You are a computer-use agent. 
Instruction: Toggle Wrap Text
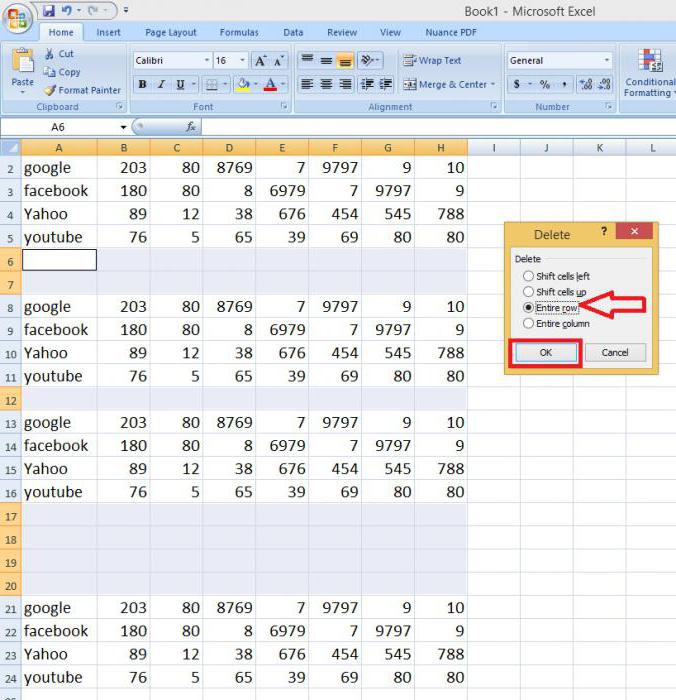(x=432, y=60)
